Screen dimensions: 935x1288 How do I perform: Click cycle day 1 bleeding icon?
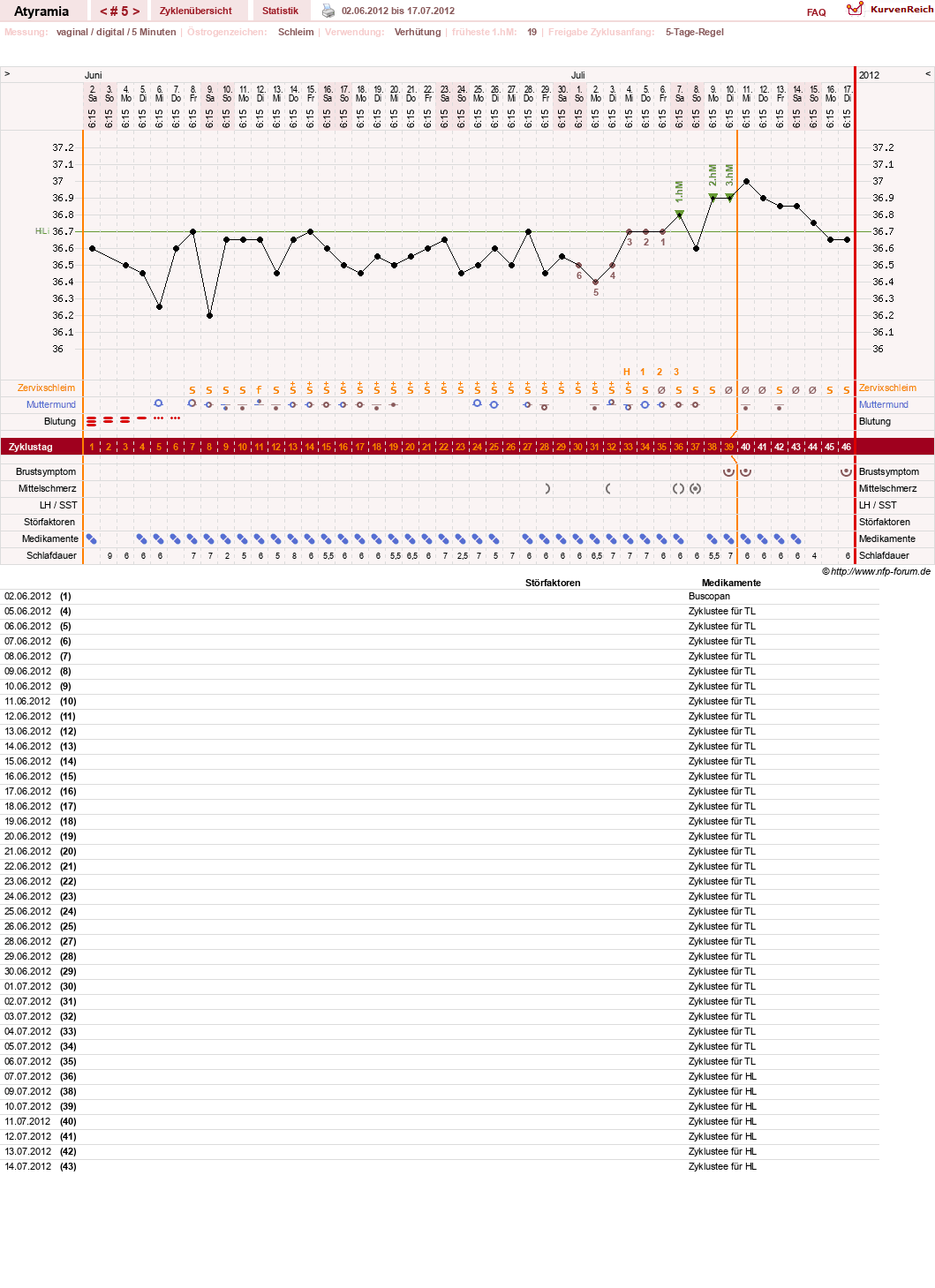coord(91,421)
